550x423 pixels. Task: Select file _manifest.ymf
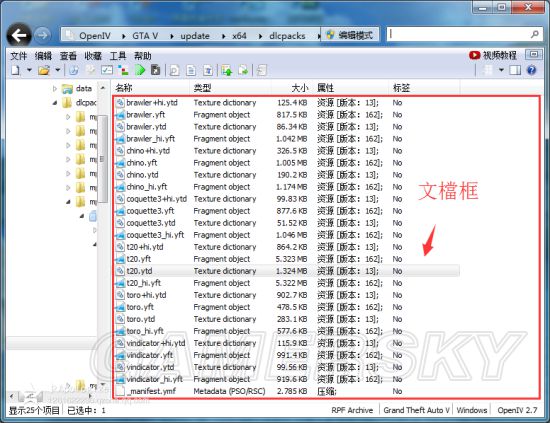[x=151, y=391]
